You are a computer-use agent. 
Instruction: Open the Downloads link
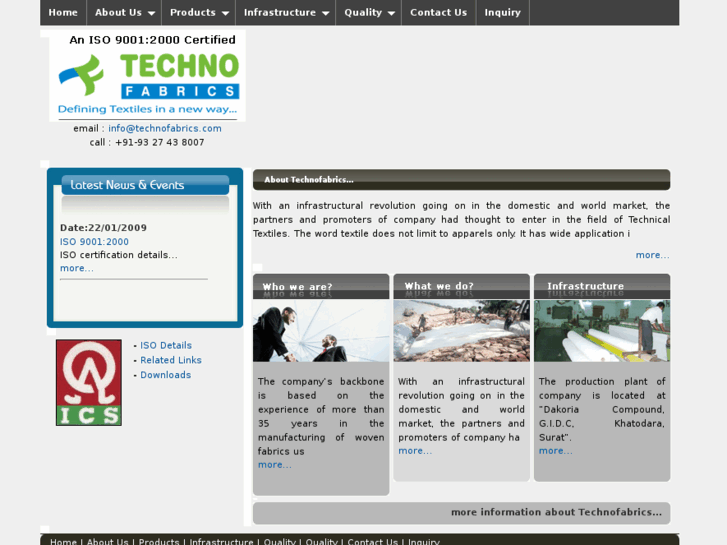[166, 375]
